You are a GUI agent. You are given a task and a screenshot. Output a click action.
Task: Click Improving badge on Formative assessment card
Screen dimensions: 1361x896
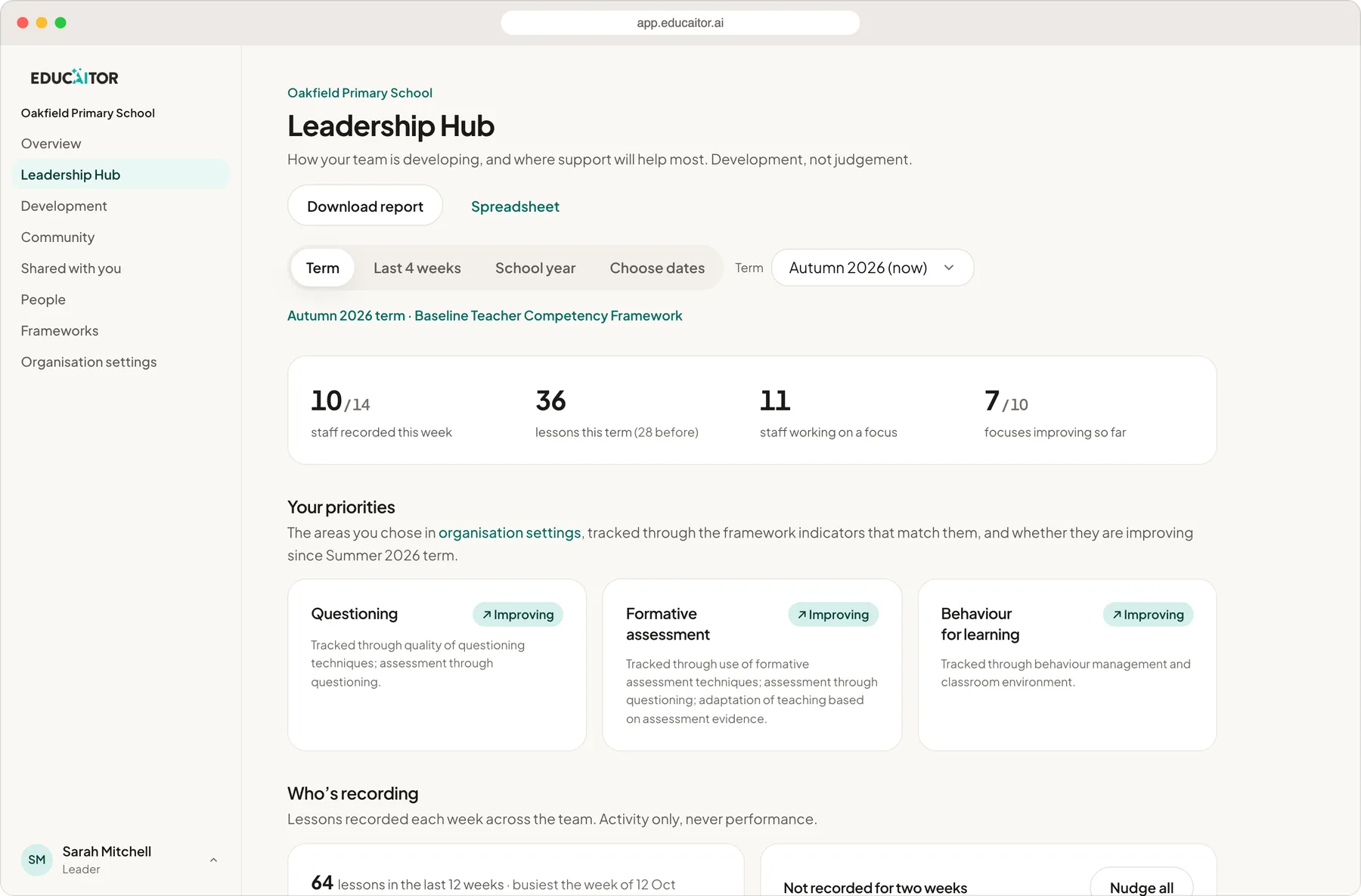[833, 615]
